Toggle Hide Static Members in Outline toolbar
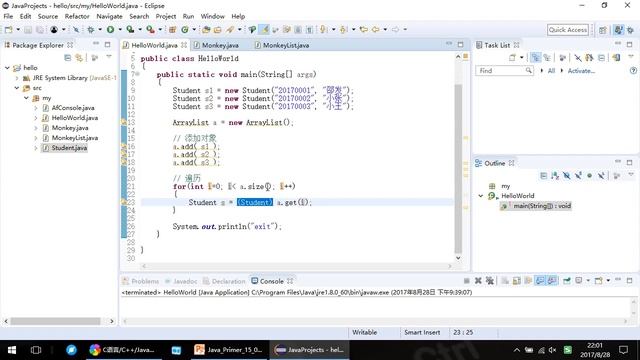This screenshot has height=360, width=640. [578, 176]
